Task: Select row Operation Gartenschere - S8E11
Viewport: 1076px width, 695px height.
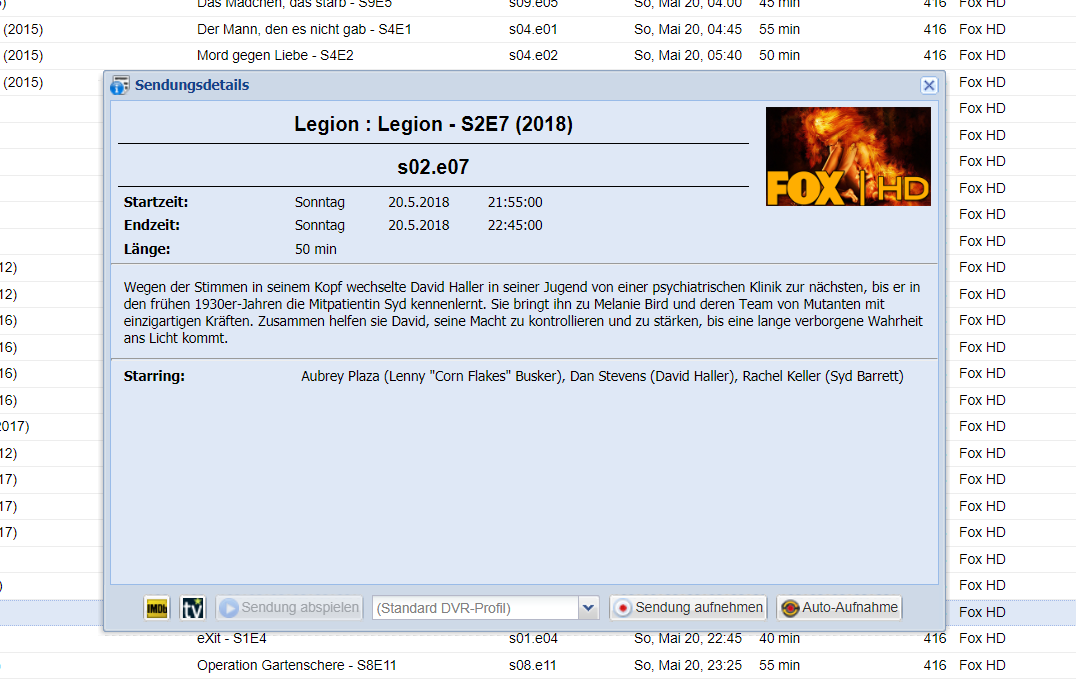Action: pos(296,665)
